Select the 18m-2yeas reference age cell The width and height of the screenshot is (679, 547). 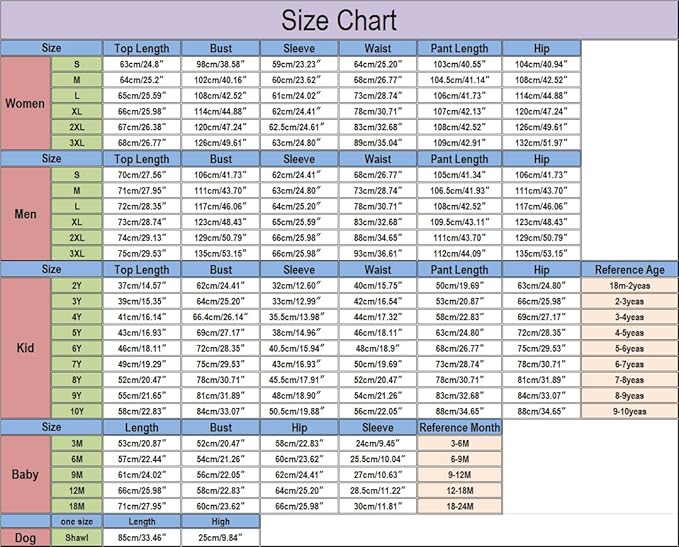pyautogui.click(x=630, y=285)
